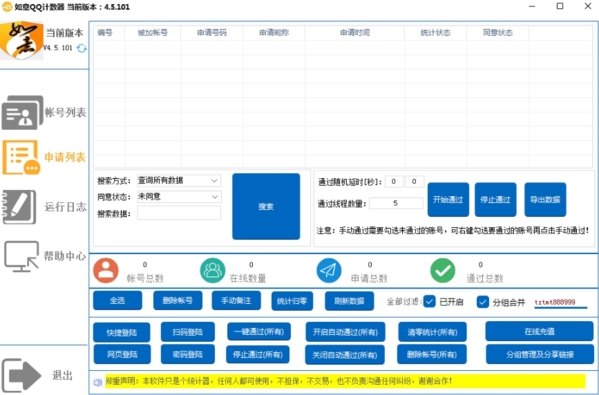This screenshot has width=599, height=395.
Task: Click the 开始通过 button
Action: (x=448, y=199)
